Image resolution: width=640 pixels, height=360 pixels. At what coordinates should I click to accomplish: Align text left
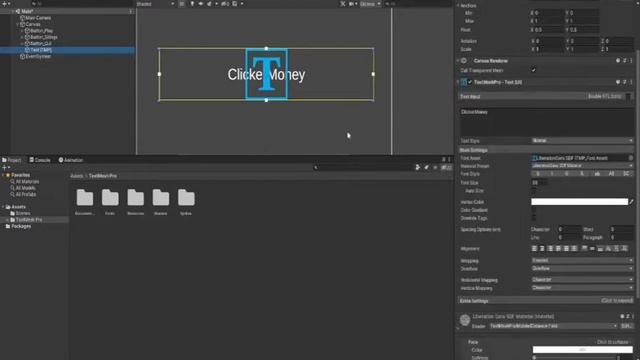click(534, 249)
